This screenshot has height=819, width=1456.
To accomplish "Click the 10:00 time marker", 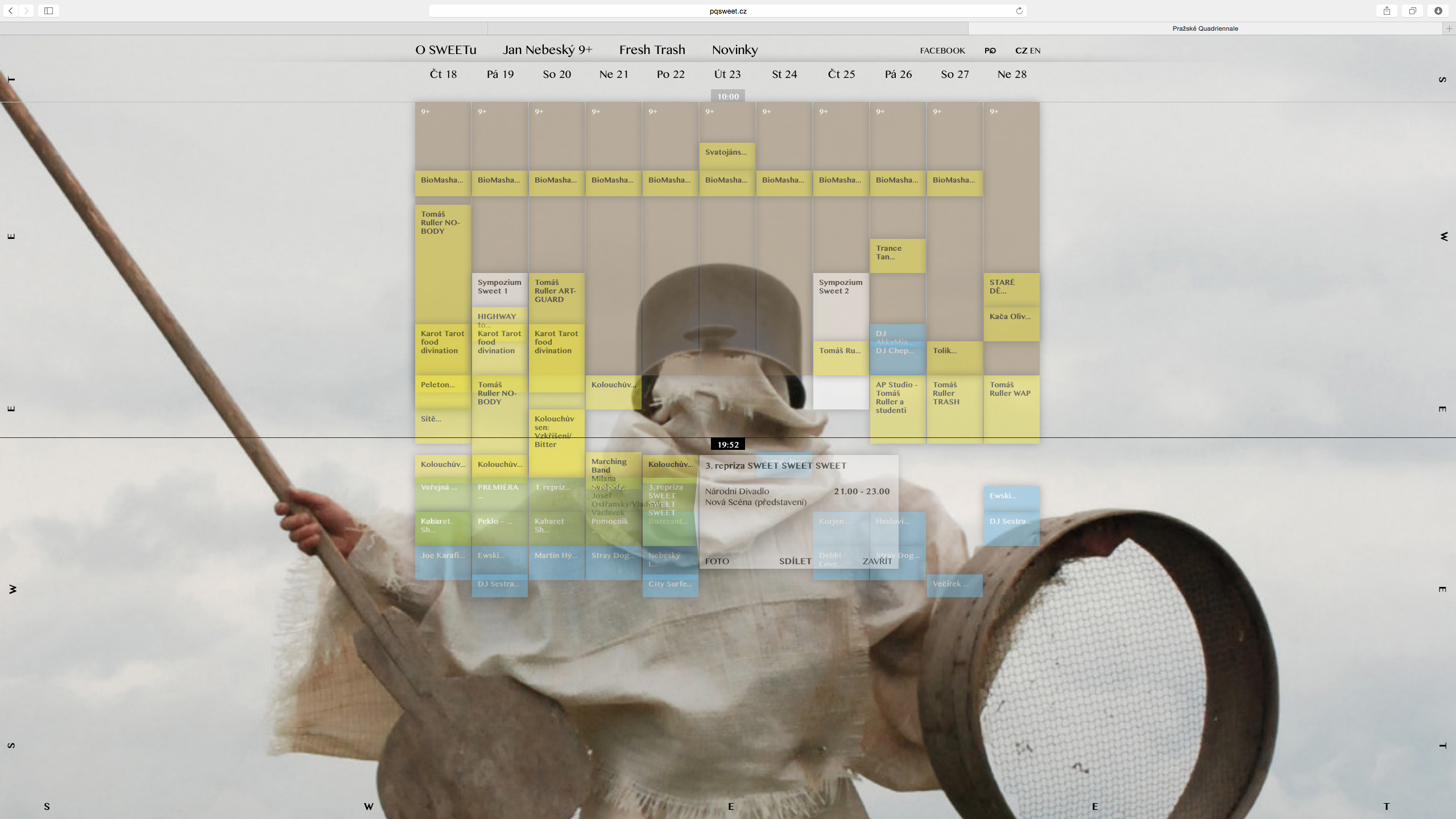I will [728, 97].
